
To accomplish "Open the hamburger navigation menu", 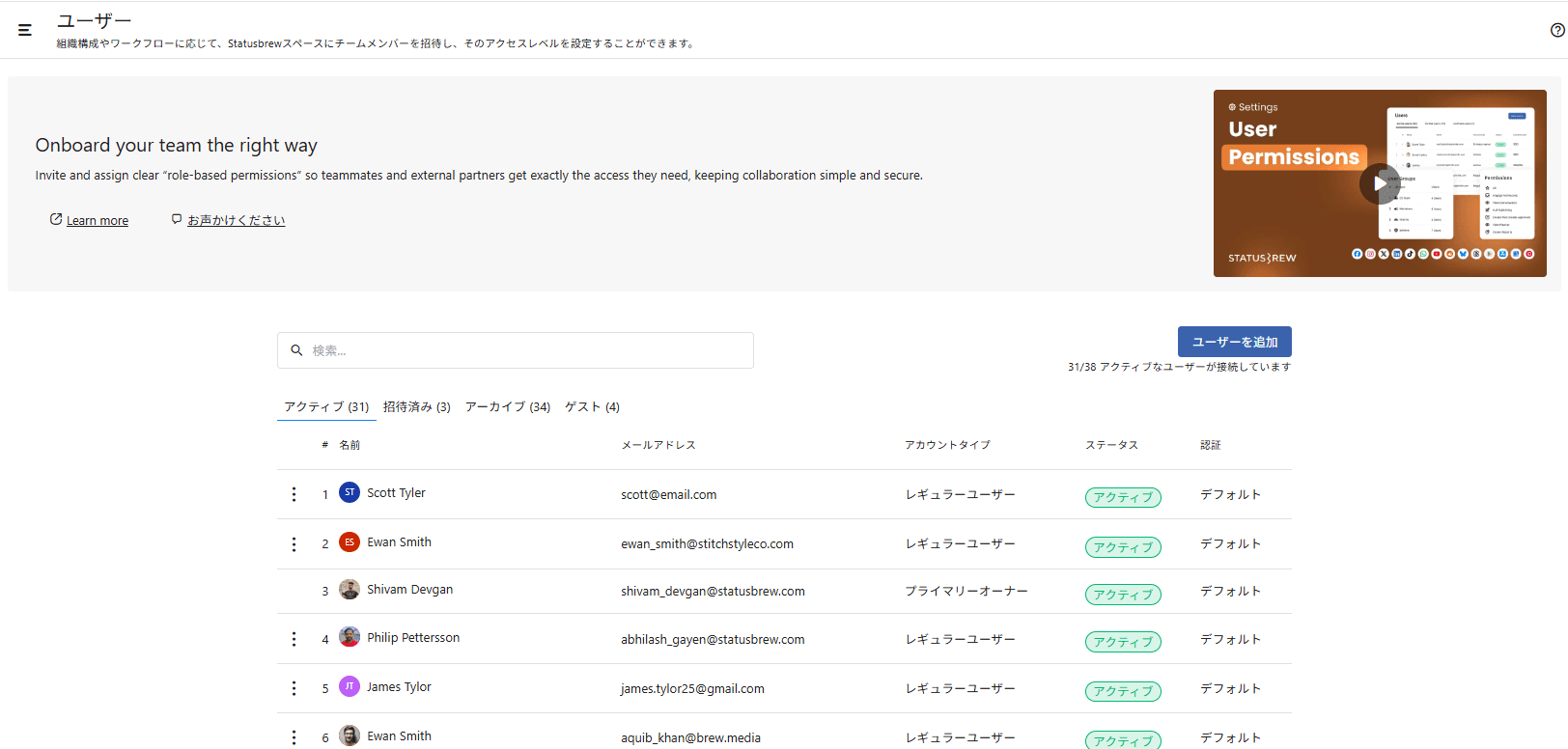I will coord(25,30).
